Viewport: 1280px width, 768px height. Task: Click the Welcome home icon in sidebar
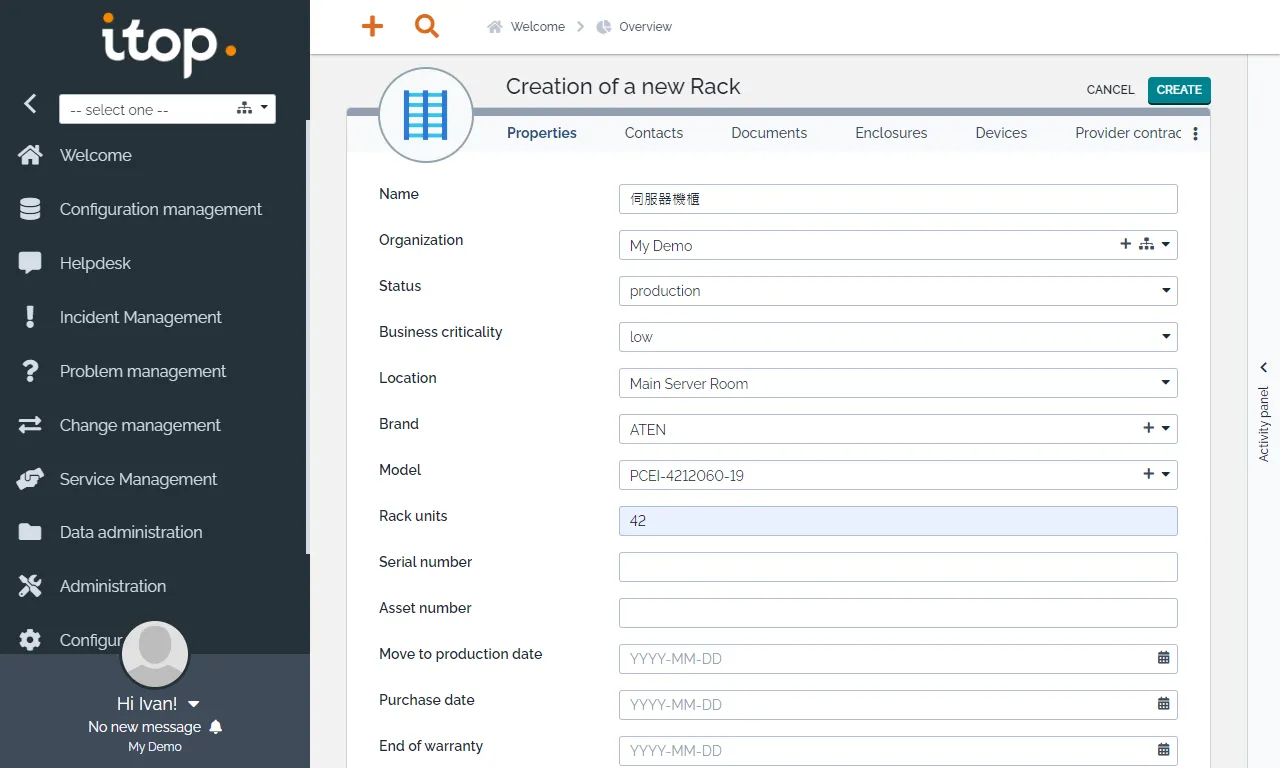30,155
